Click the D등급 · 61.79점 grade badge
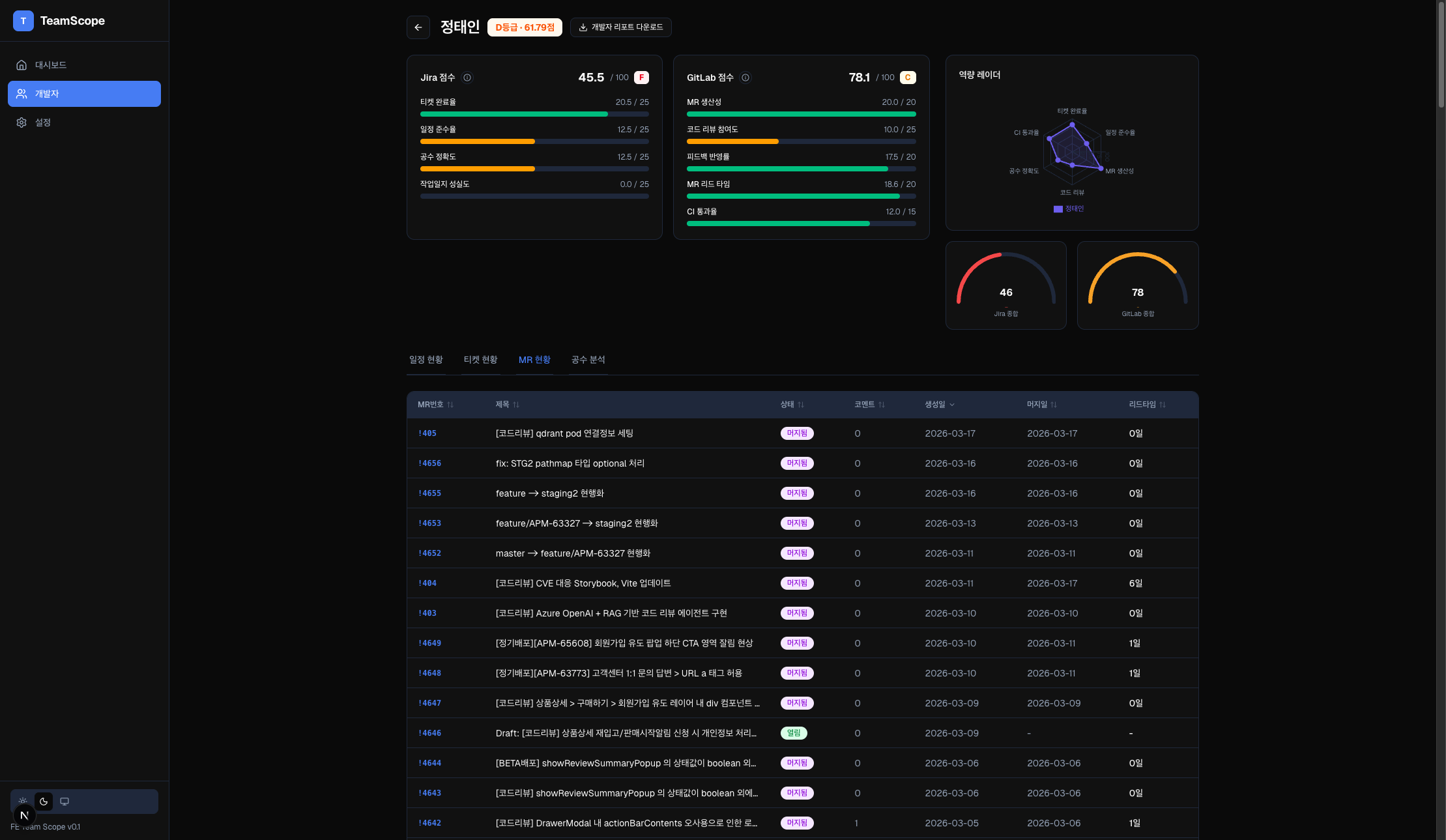The image size is (1446, 840). point(525,27)
